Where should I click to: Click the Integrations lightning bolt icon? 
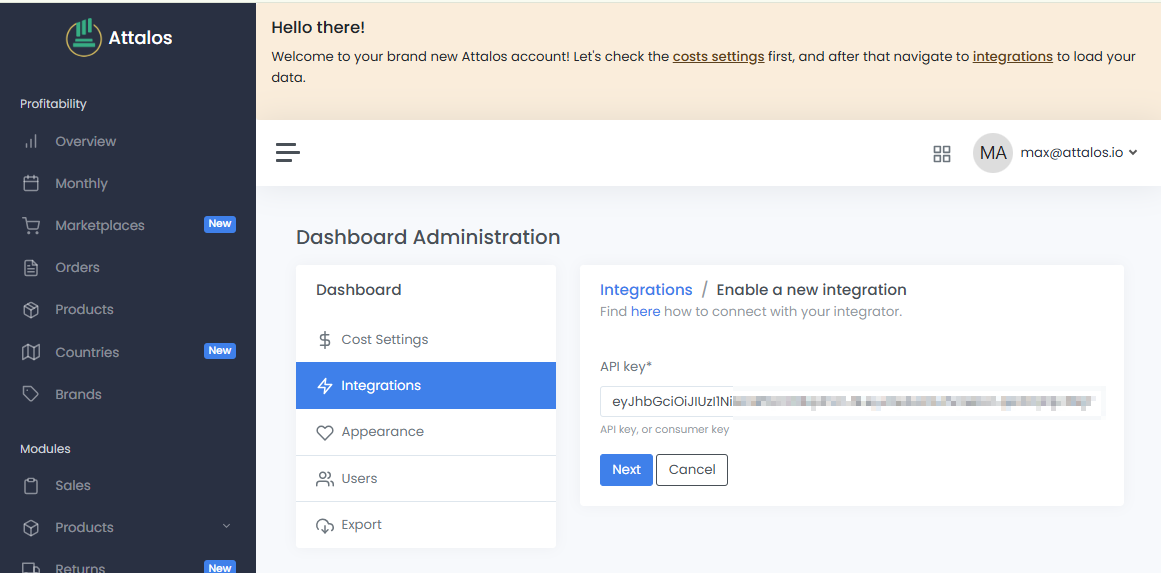pyautogui.click(x=324, y=386)
